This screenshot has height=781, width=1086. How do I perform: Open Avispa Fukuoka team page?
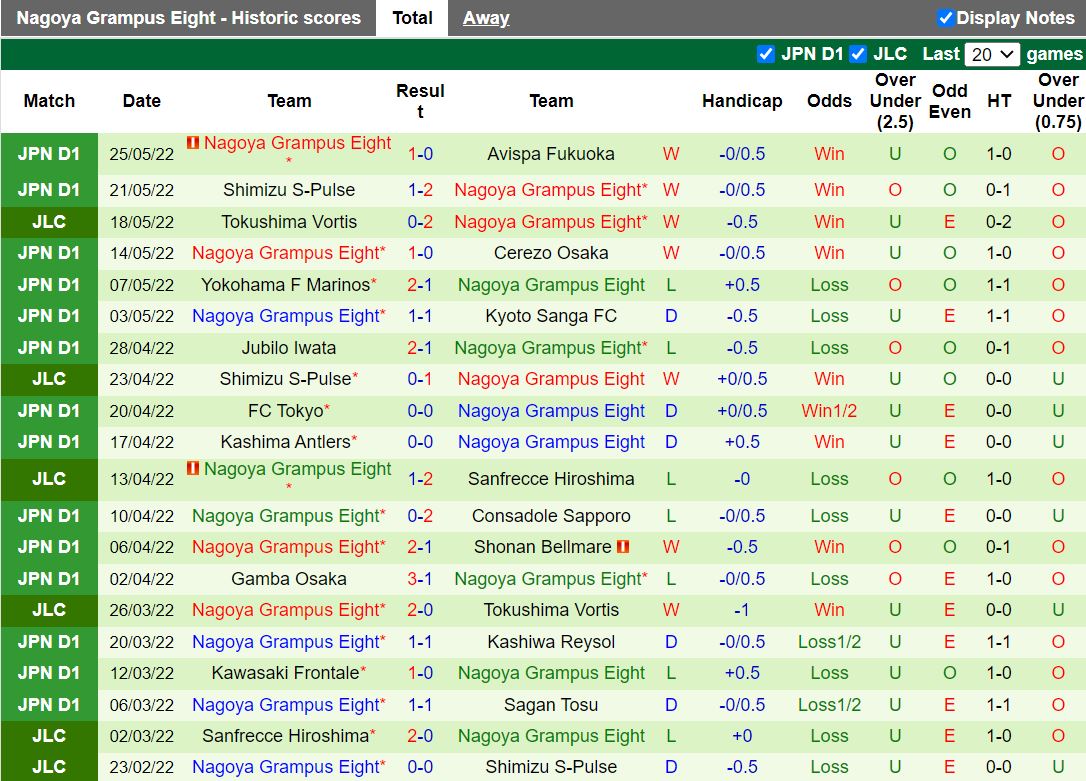click(x=552, y=154)
